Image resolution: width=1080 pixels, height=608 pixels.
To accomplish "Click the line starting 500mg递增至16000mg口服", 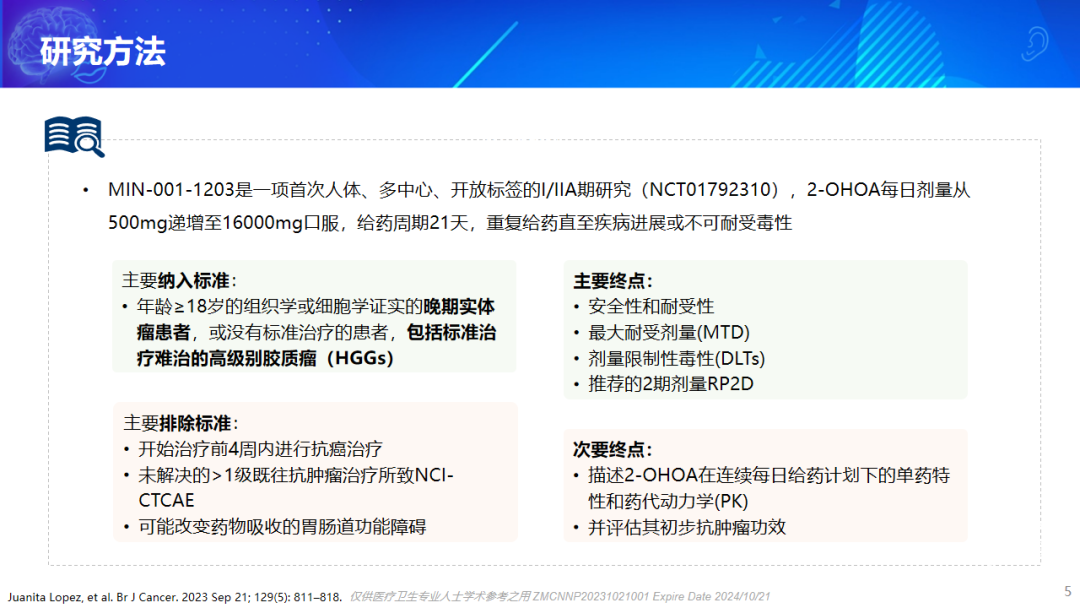I will (x=450, y=223).
